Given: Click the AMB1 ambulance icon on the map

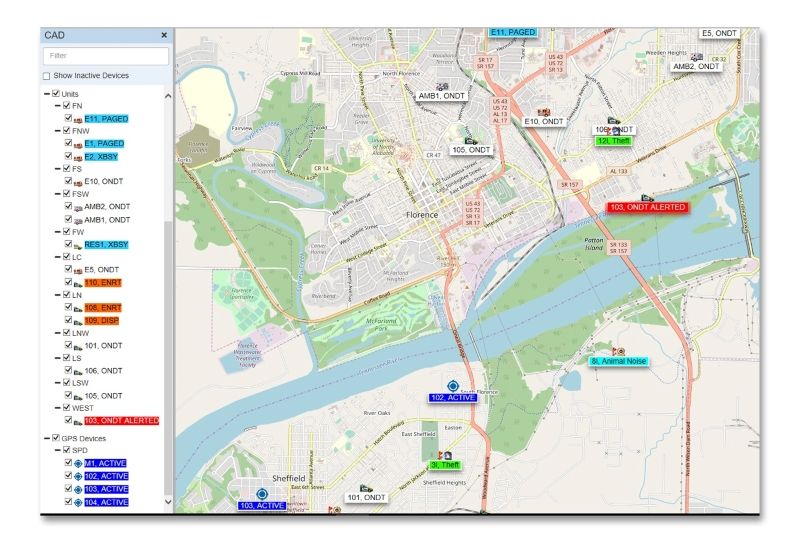Looking at the screenshot, I should [x=442, y=86].
